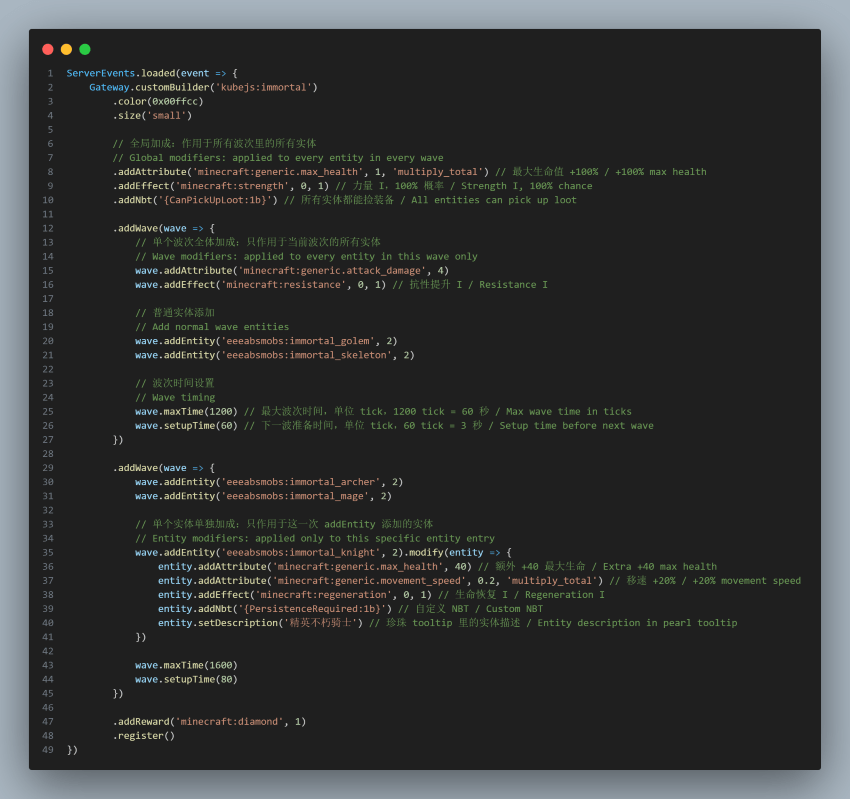The height and width of the screenshot is (799, 850).
Task: Click the 'minecraft:diamond' reward string
Action: point(232,721)
